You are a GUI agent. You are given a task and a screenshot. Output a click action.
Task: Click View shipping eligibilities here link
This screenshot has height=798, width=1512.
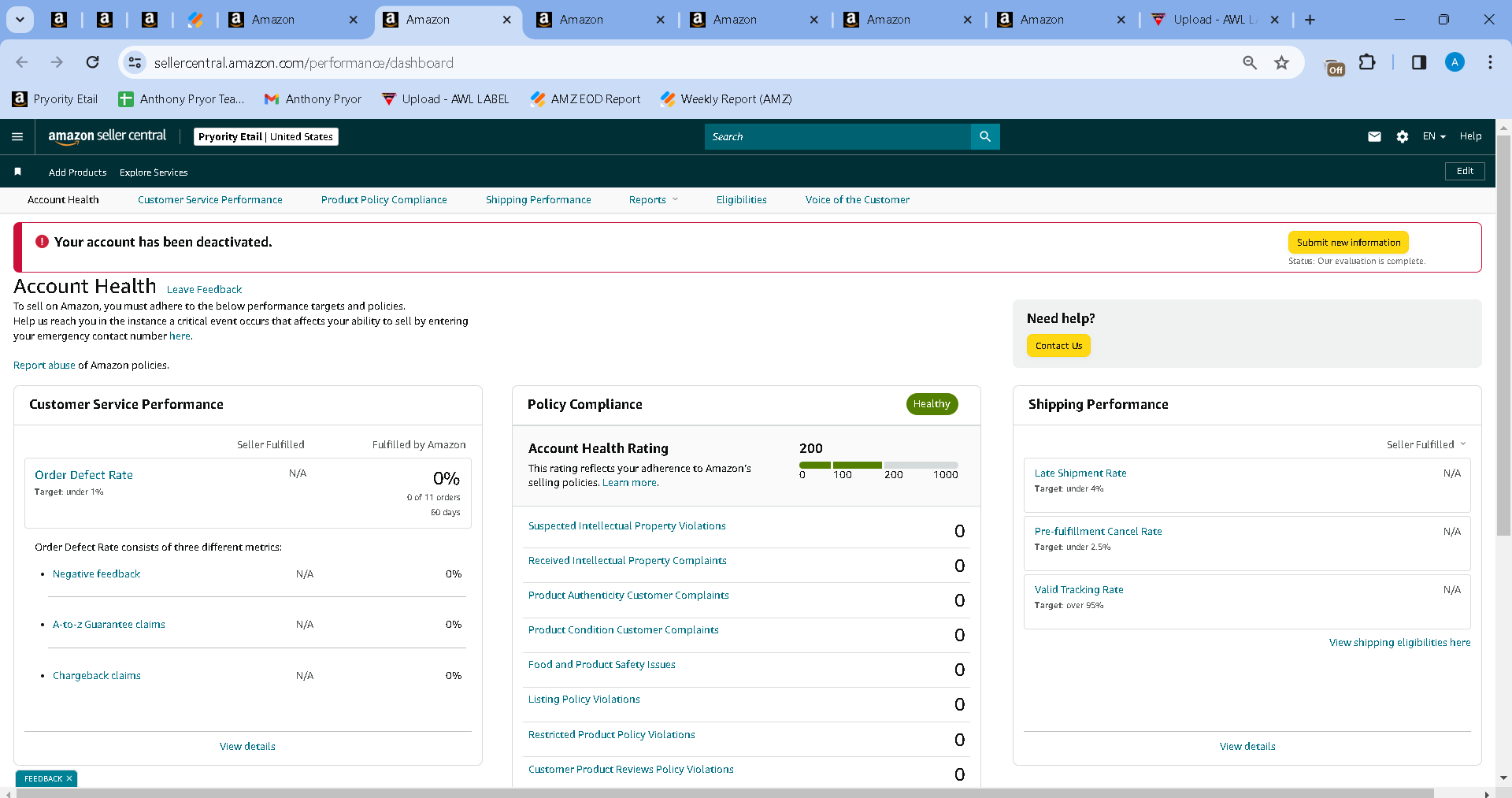click(x=1399, y=643)
